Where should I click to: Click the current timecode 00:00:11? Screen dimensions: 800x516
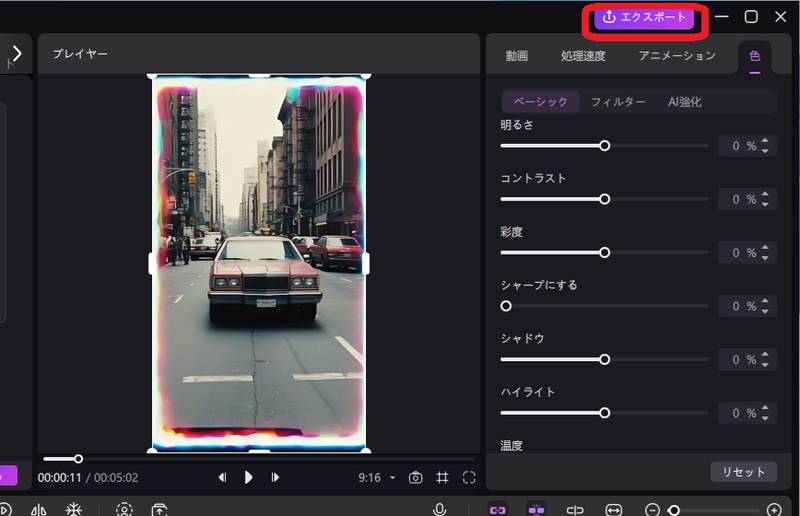(x=60, y=478)
